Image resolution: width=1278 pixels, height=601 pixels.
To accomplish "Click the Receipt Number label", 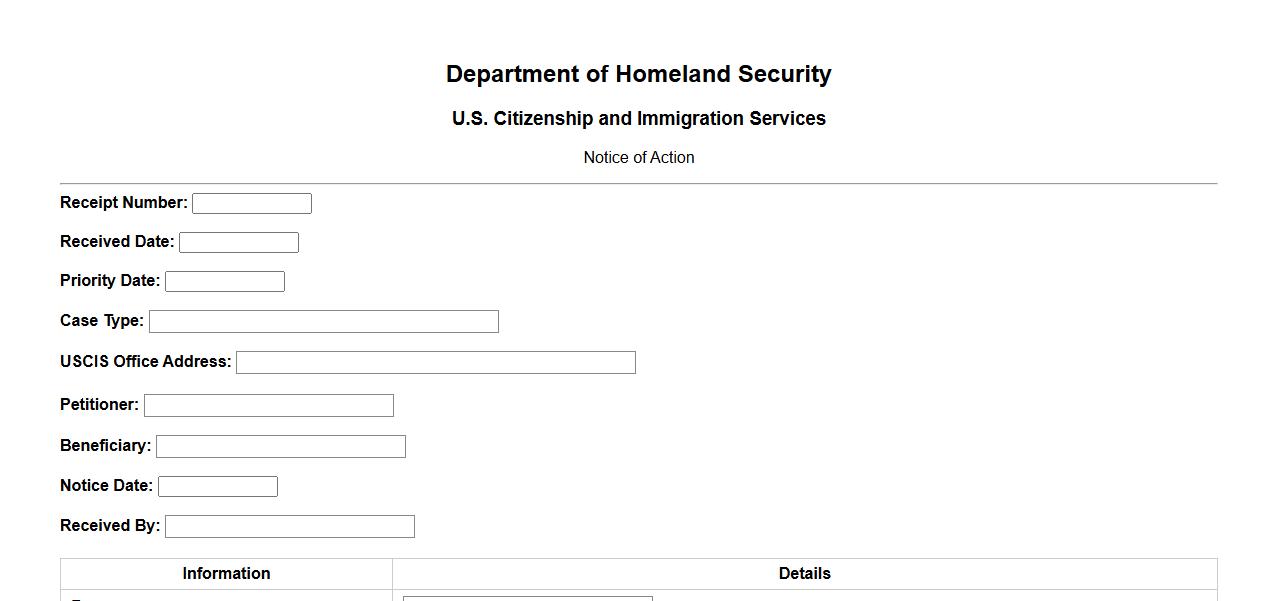I will [x=123, y=203].
